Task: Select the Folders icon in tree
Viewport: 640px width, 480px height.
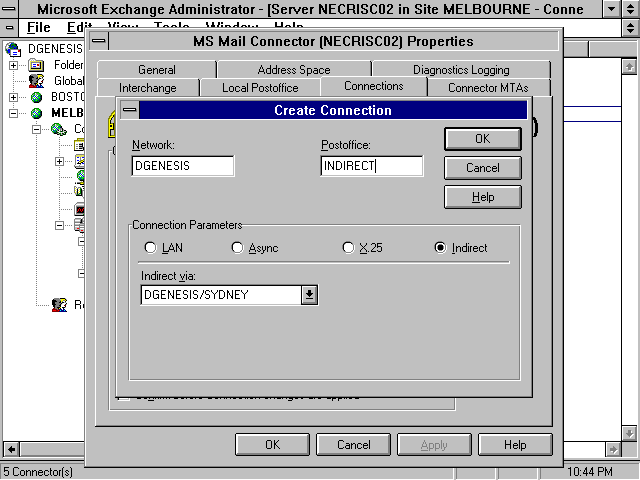Action: [36, 65]
